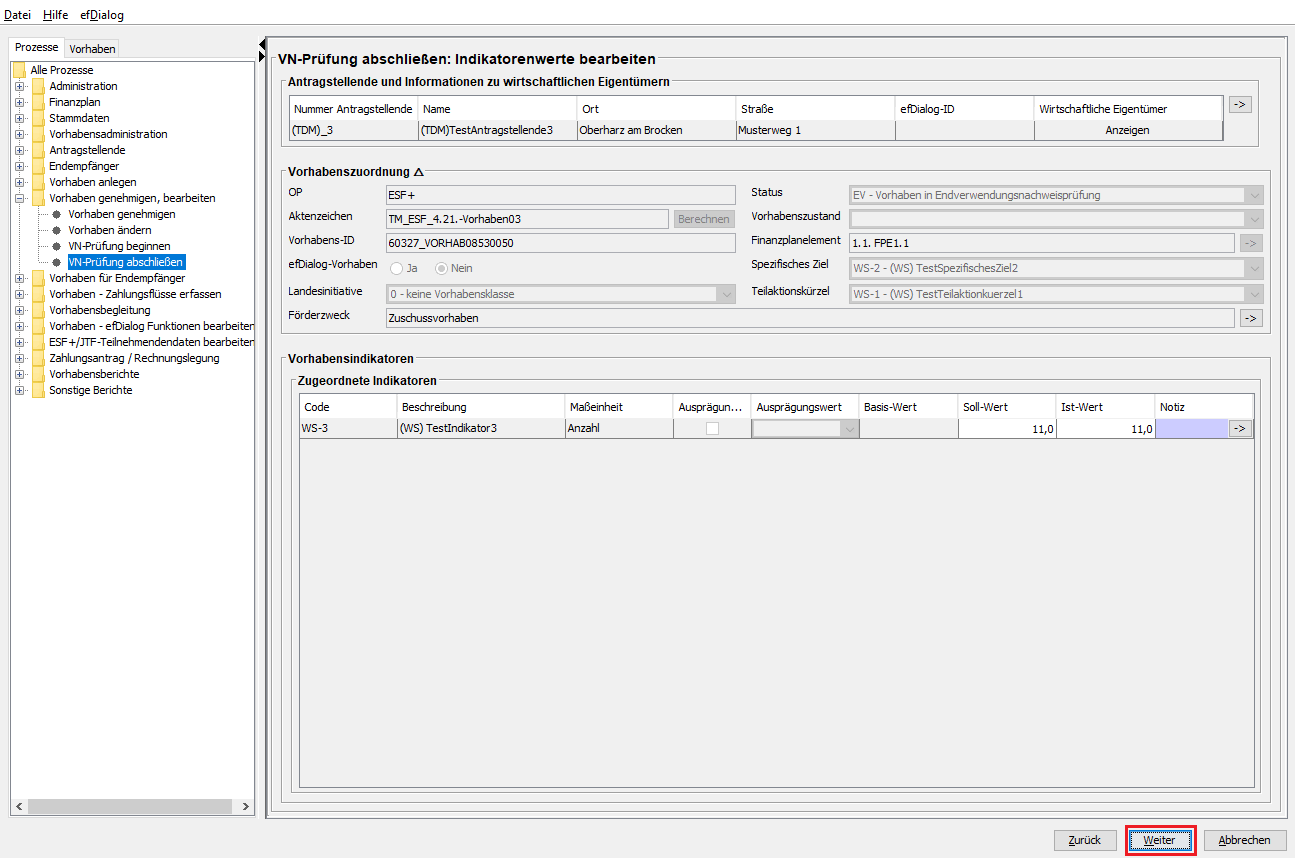The height and width of the screenshot is (858, 1295).
Task: Toggle the Ausprägung checkbox in row WS-3
Action: [712, 428]
